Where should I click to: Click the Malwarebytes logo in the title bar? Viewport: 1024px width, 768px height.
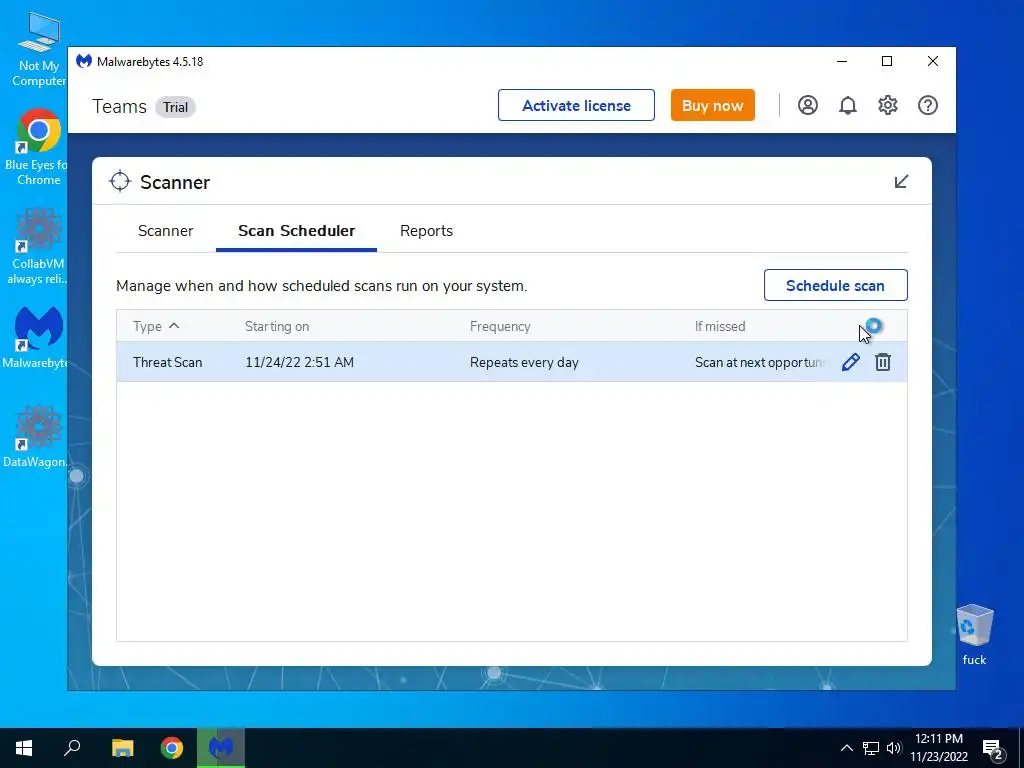pyautogui.click(x=84, y=61)
